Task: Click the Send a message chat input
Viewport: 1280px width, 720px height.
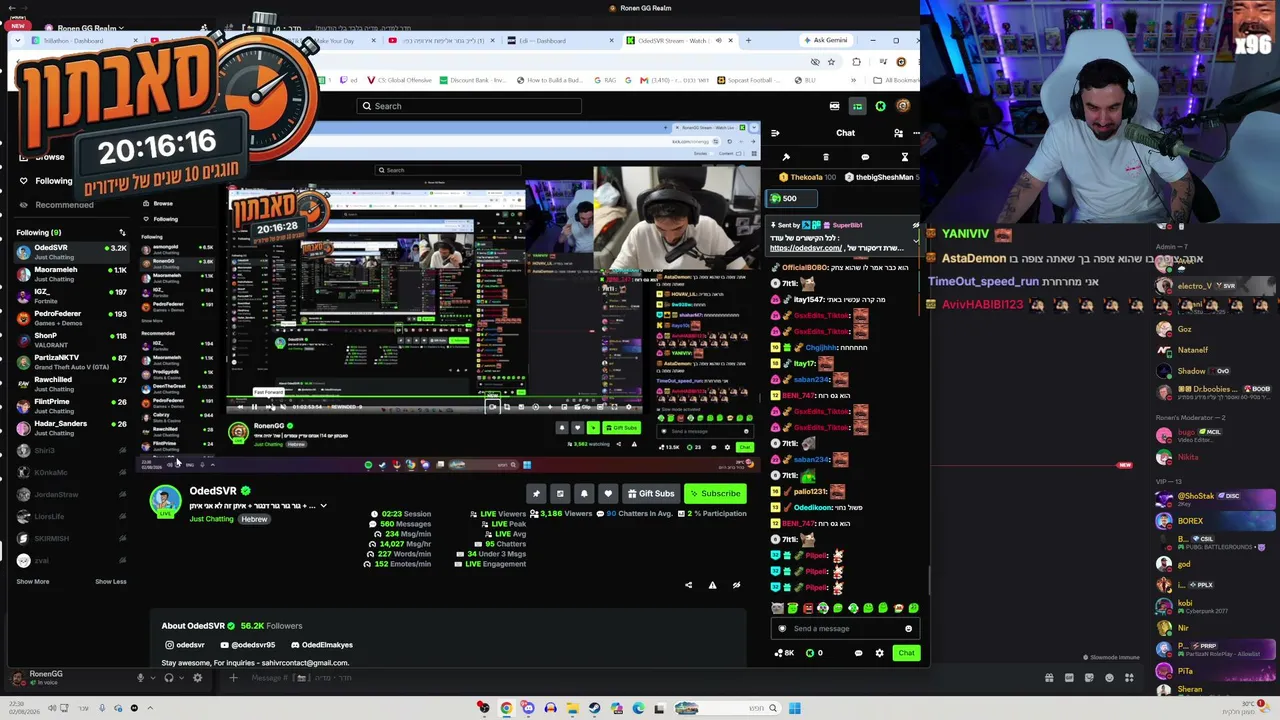Action: click(x=845, y=629)
